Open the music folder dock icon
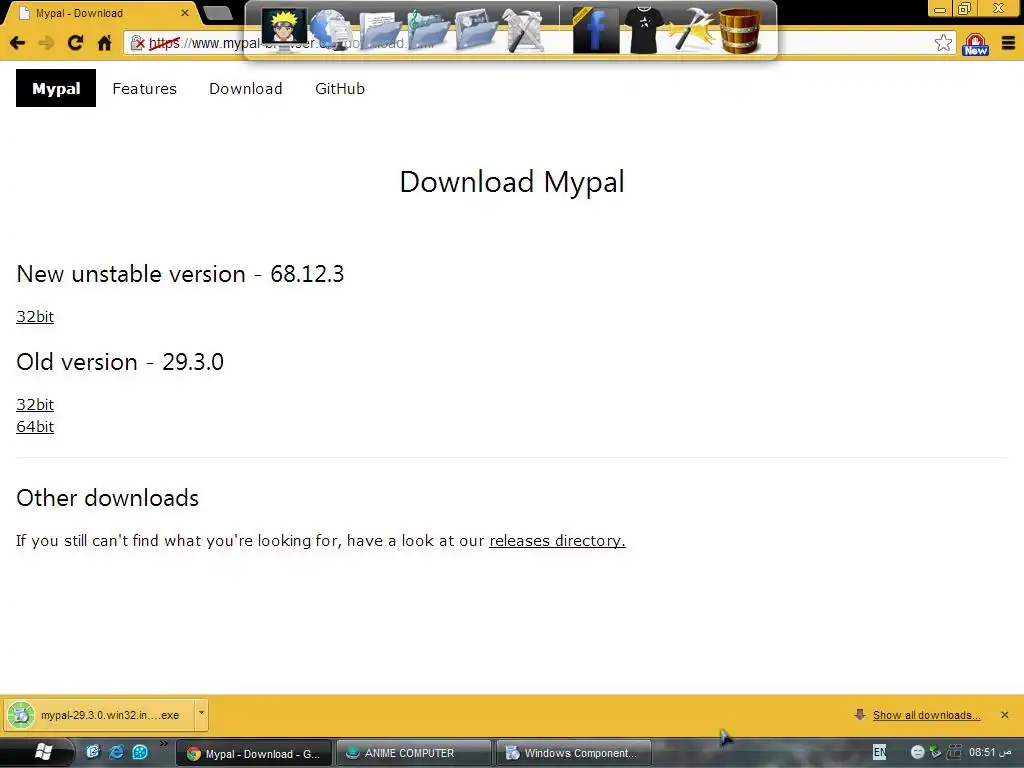Viewport: 1024px width, 768px height. point(428,29)
